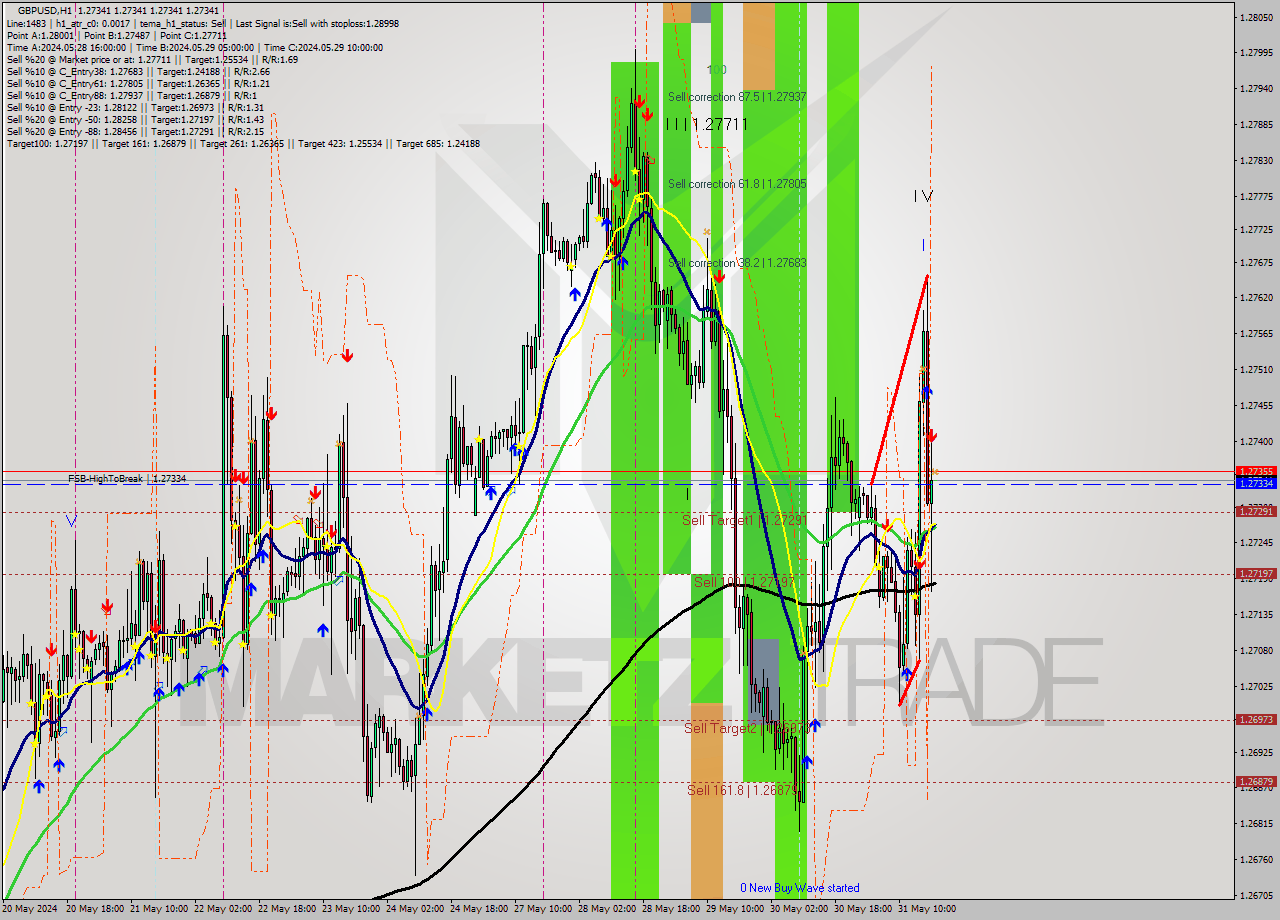
Task: Click the 1.28050 price axis value
Action: click(x=1256, y=18)
